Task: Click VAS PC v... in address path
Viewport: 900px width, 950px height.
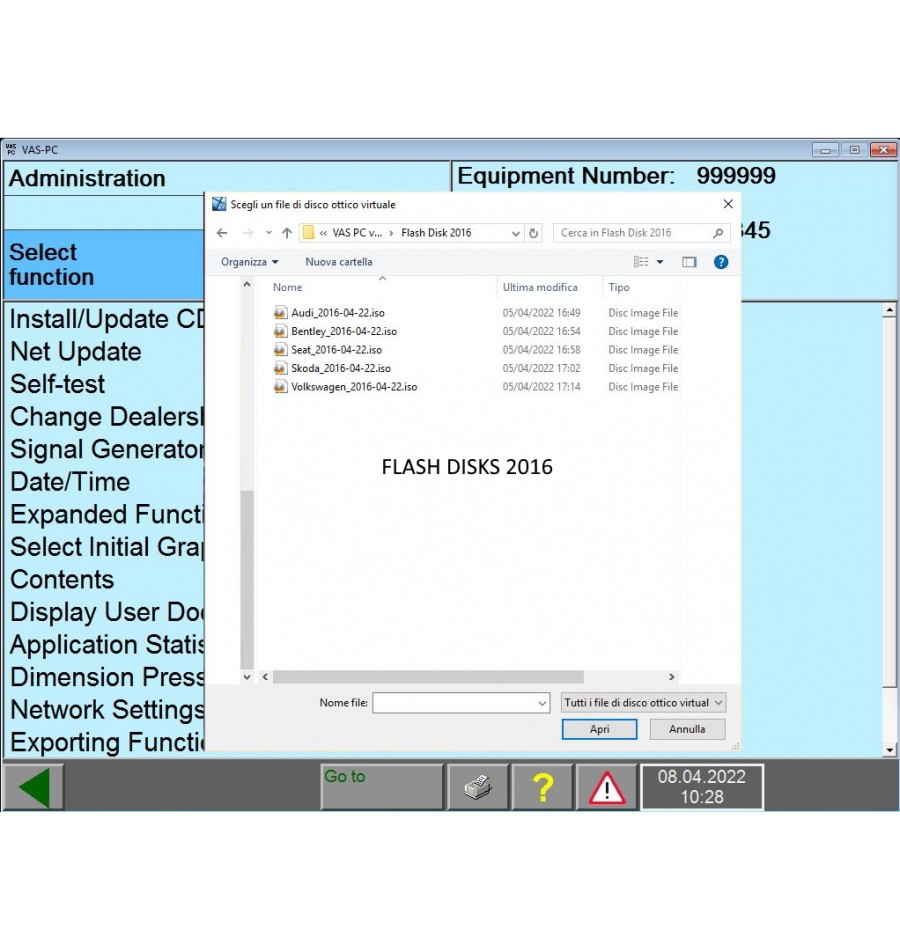Action: tap(357, 233)
